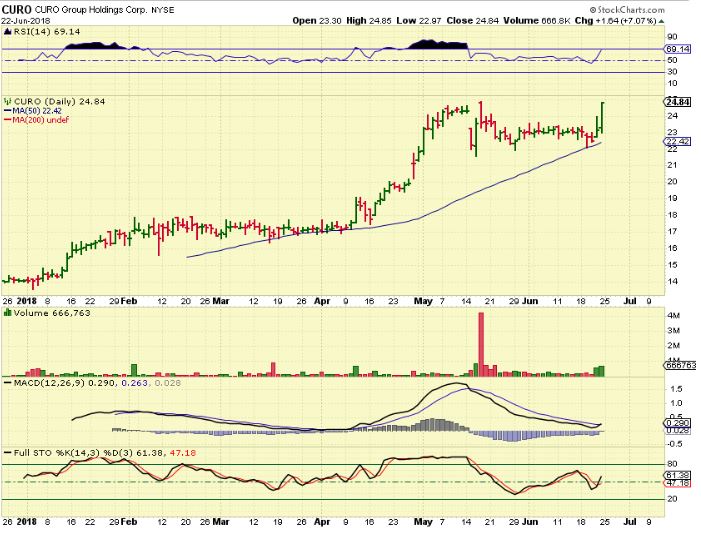Viewport: 701px width, 533px height.
Task: Click the Mar label on the bottom date axis
Action: coord(220,522)
